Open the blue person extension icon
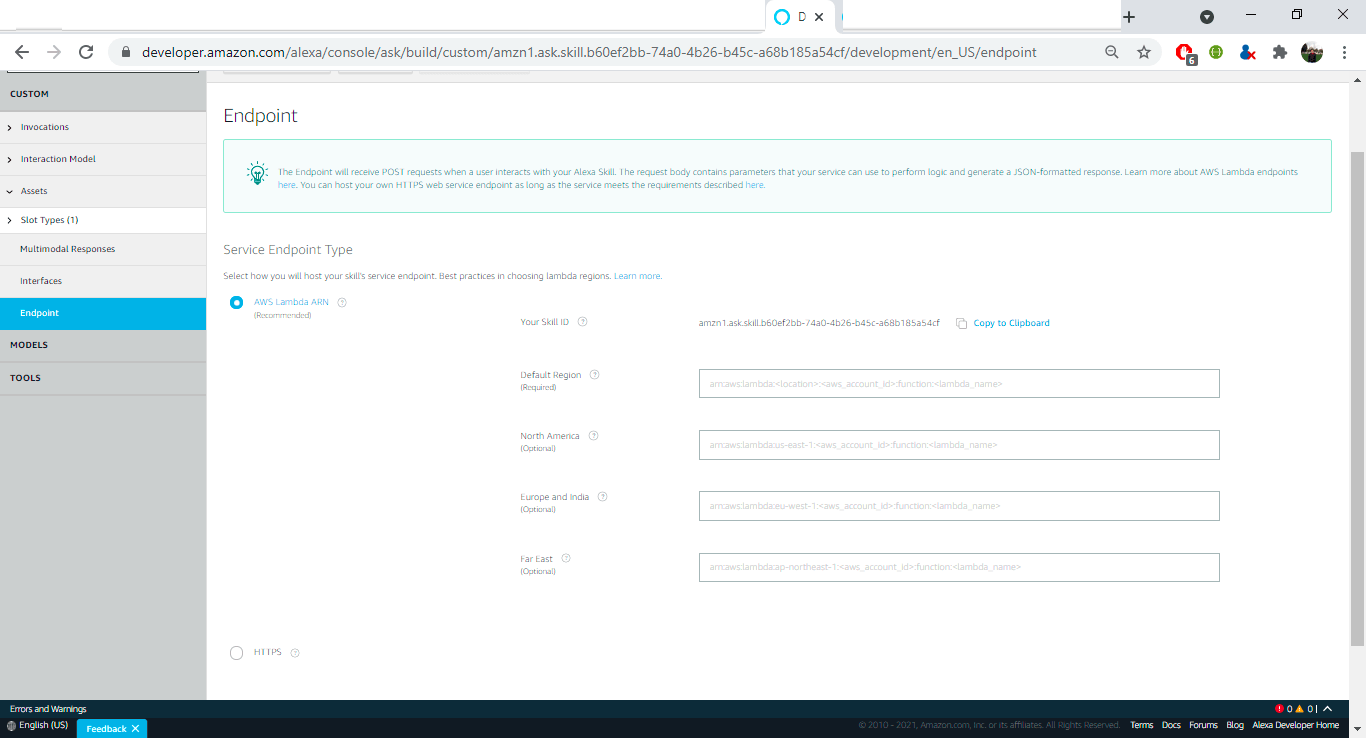 click(1247, 52)
